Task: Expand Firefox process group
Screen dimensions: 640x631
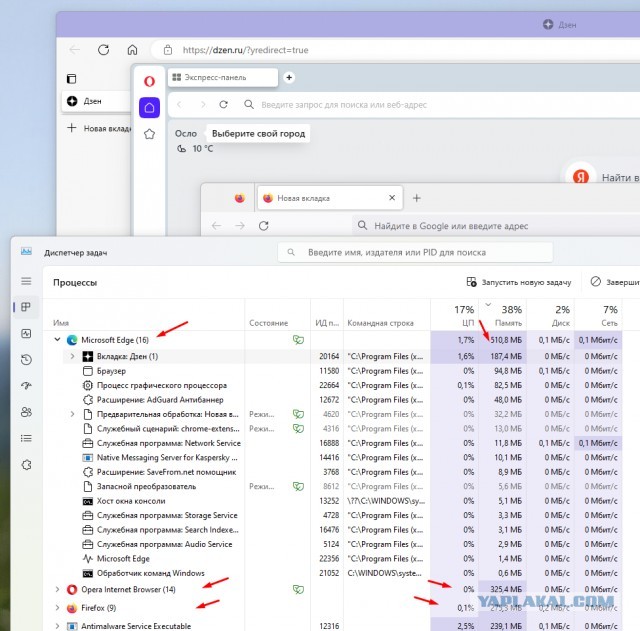Action: pos(58,608)
